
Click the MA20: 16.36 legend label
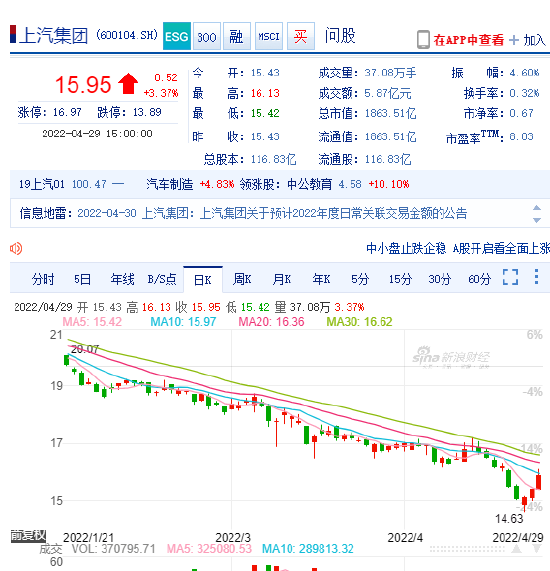point(271,322)
